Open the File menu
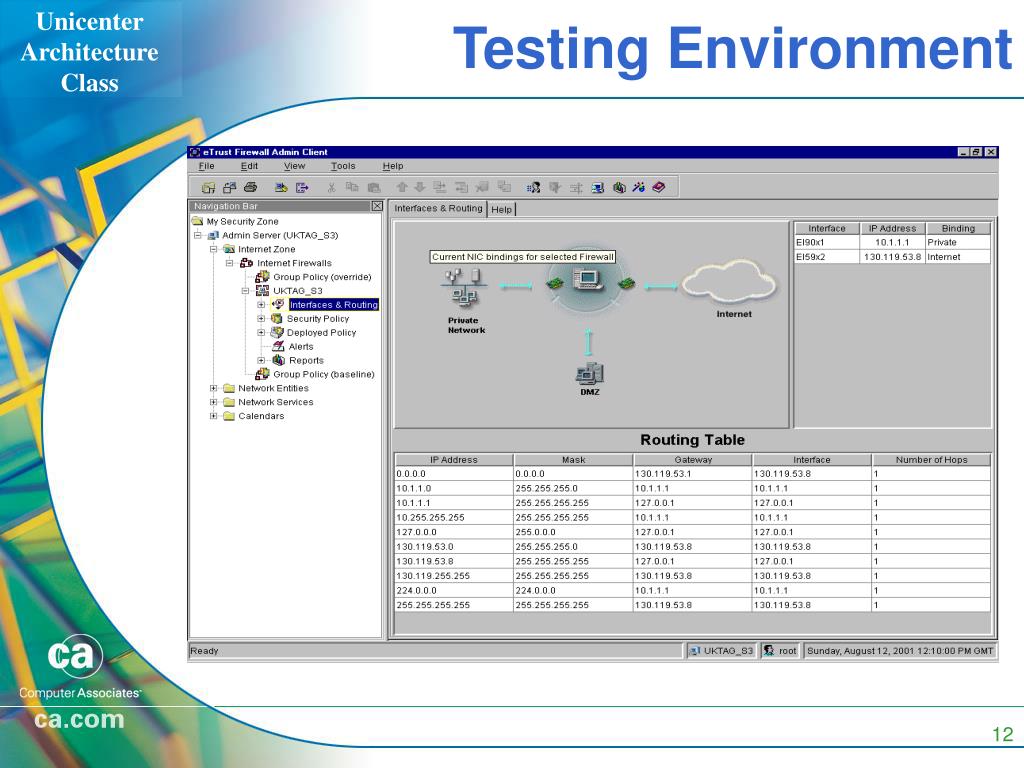Image resolution: width=1024 pixels, height=768 pixels. [206, 166]
